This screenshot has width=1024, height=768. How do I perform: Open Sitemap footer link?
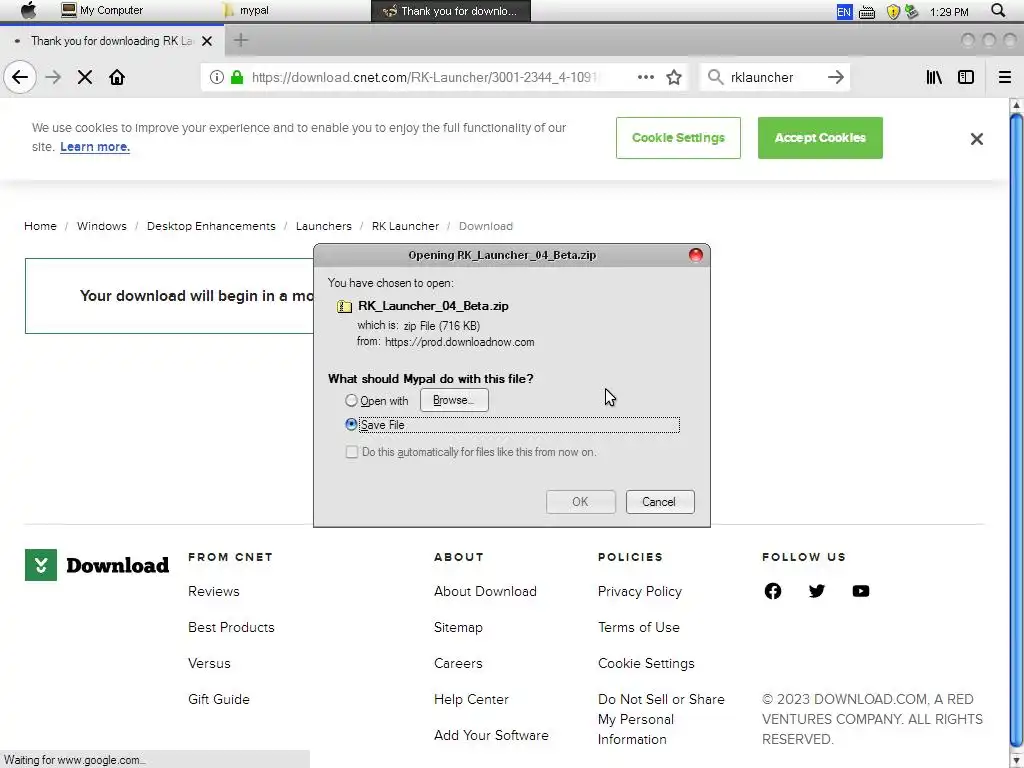[458, 627]
